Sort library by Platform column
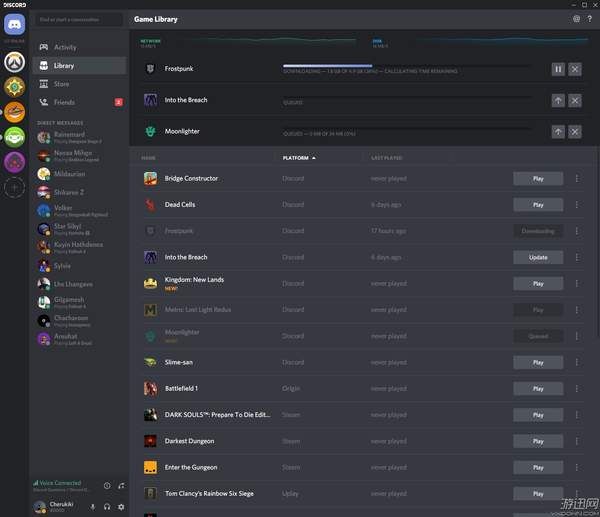The image size is (600, 517). pos(299,158)
